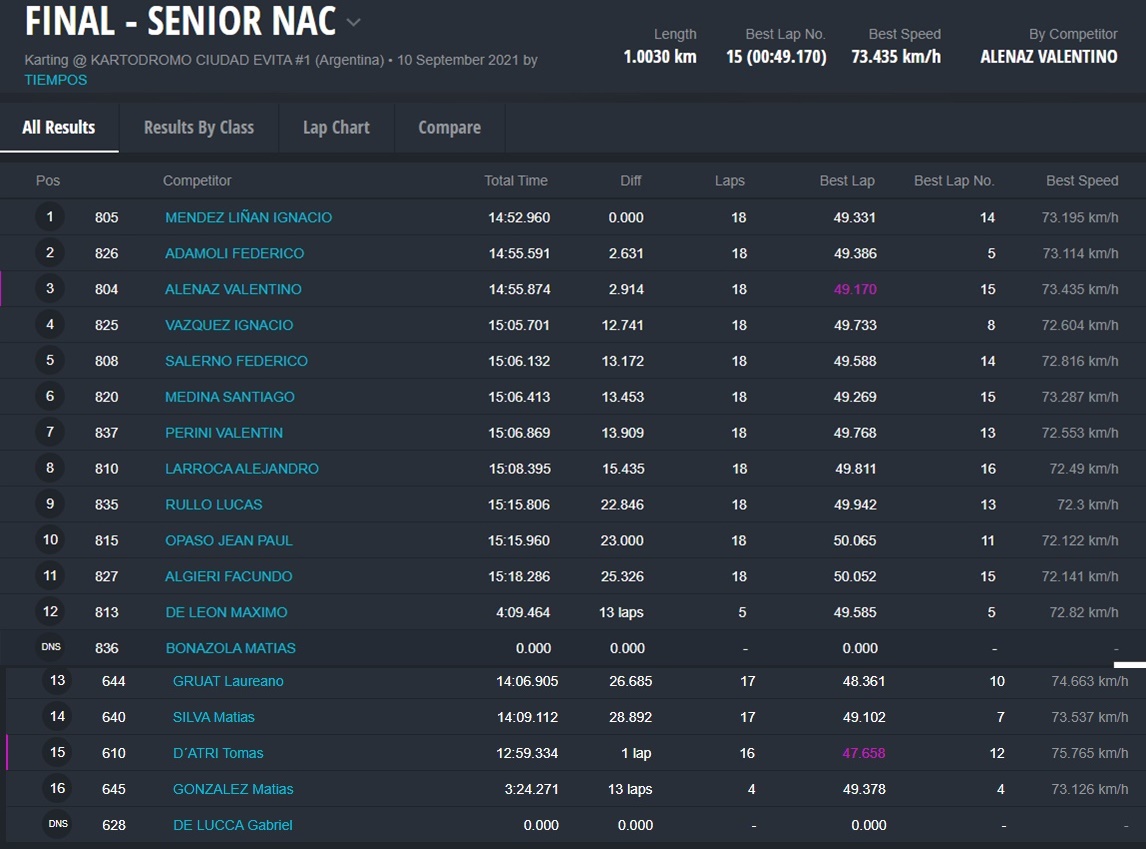Screen dimensions: 1146x849
Task: Select the position 15 badge for D'Atri
Action: (x=58, y=753)
